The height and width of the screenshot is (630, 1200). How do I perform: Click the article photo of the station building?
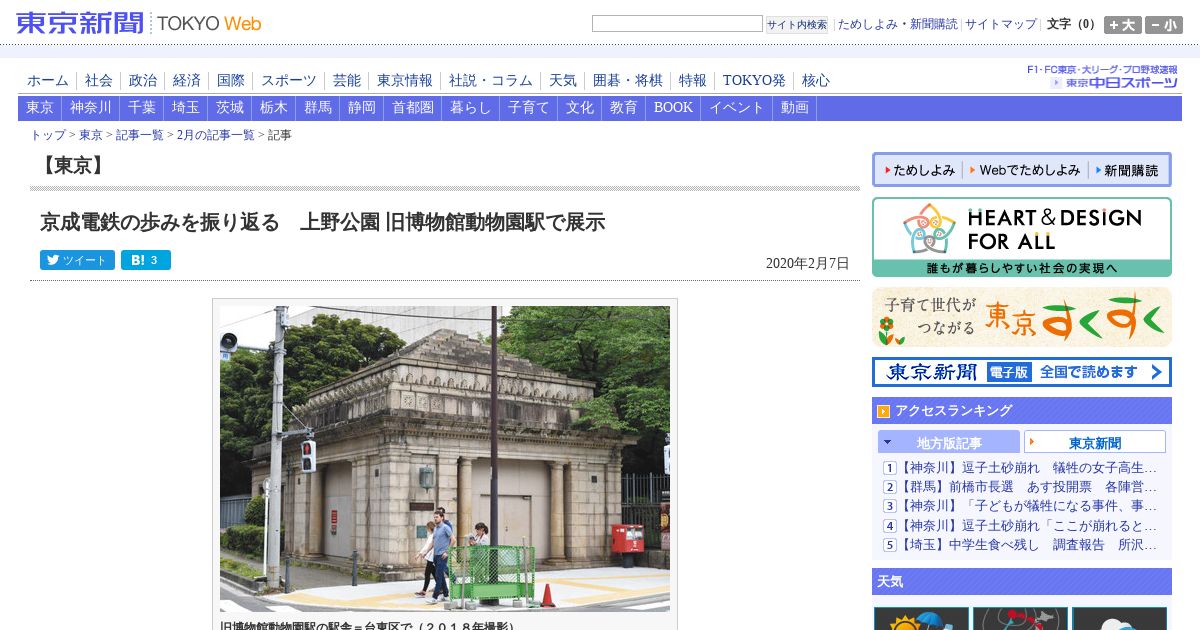coord(445,459)
